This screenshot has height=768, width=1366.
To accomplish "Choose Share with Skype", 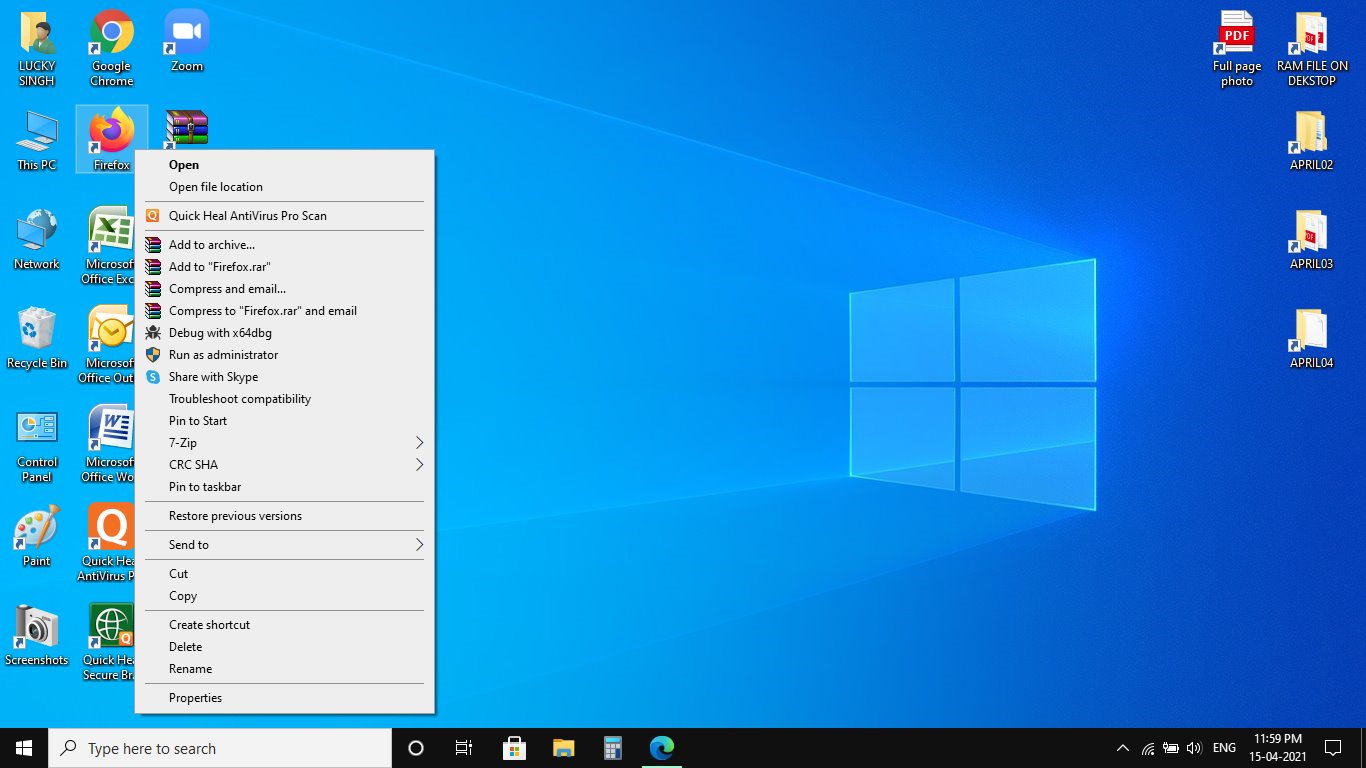I will [x=284, y=377].
